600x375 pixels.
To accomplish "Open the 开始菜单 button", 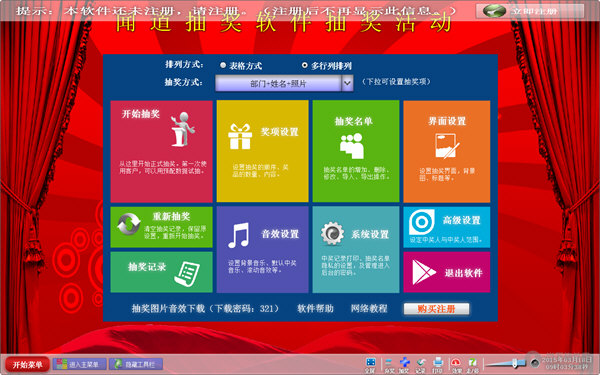I will 27,365.
